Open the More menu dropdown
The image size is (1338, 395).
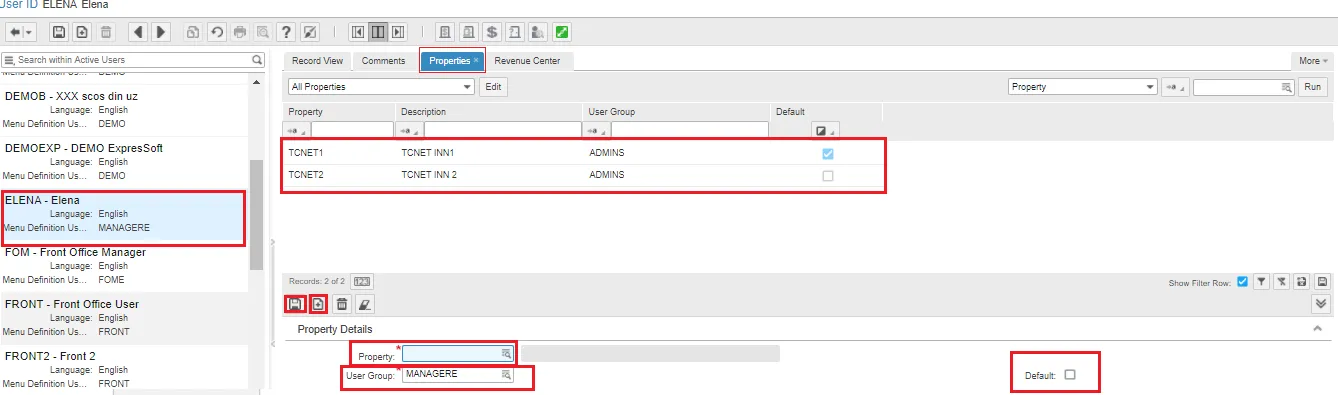tap(1313, 61)
